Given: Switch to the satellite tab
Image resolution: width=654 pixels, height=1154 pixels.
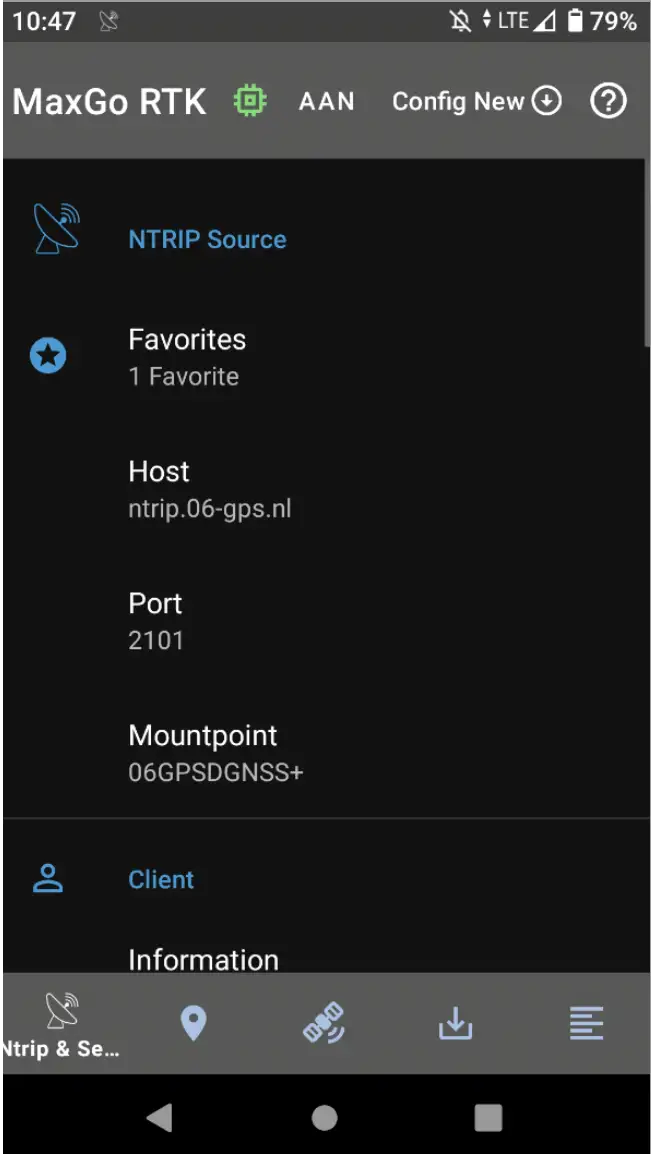Looking at the screenshot, I should pyautogui.click(x=324, y=1023).
